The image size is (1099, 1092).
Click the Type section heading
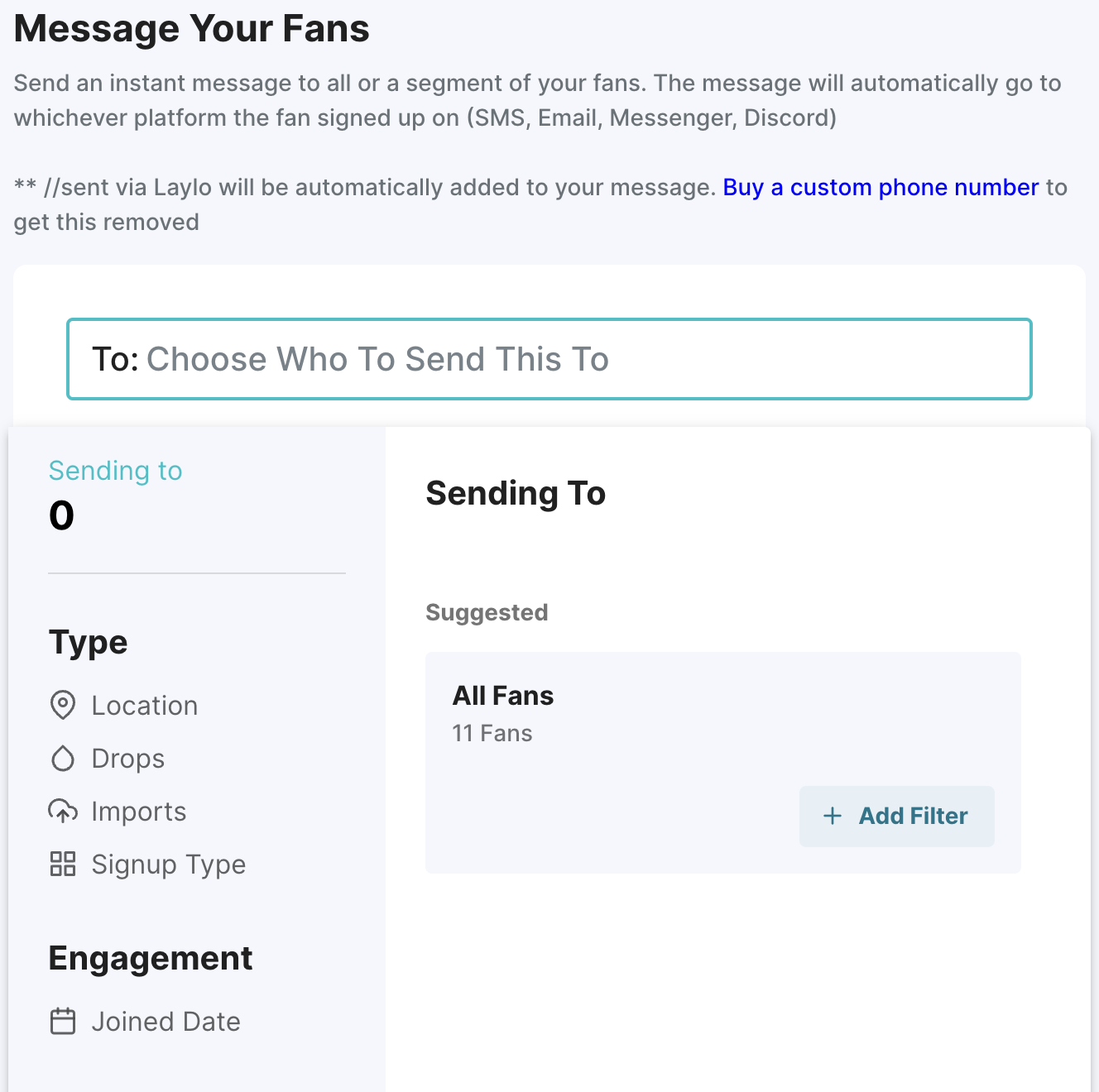click(x=89, y=643)
